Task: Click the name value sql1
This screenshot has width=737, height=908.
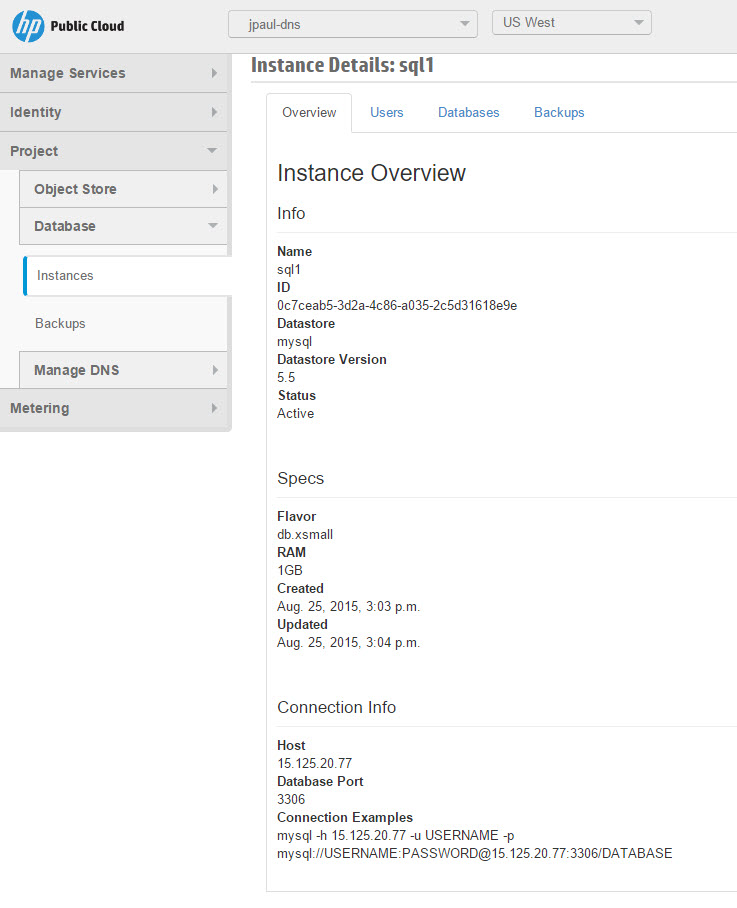Action: point(289,269)
